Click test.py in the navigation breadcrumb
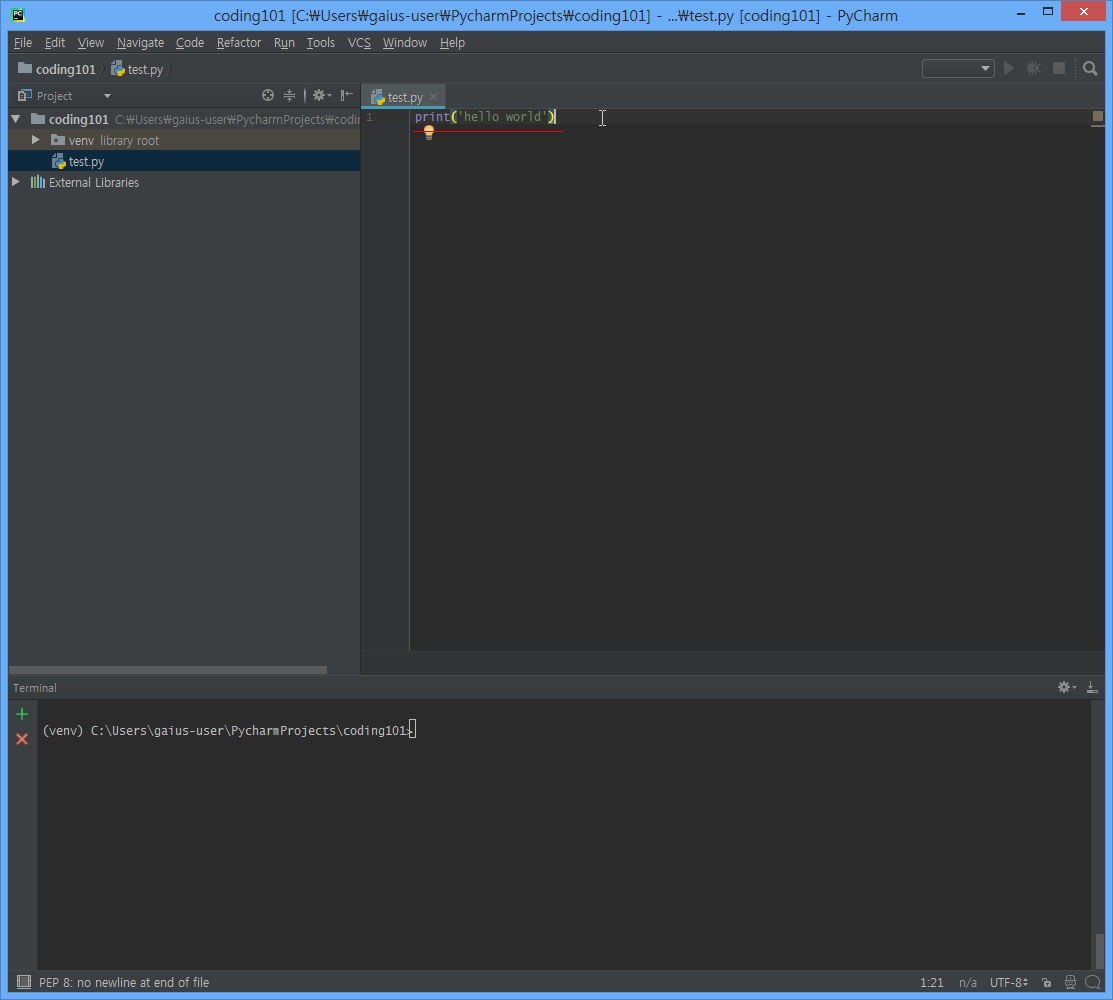This screenshot has width=1113, height=1000. click(137, 69)
